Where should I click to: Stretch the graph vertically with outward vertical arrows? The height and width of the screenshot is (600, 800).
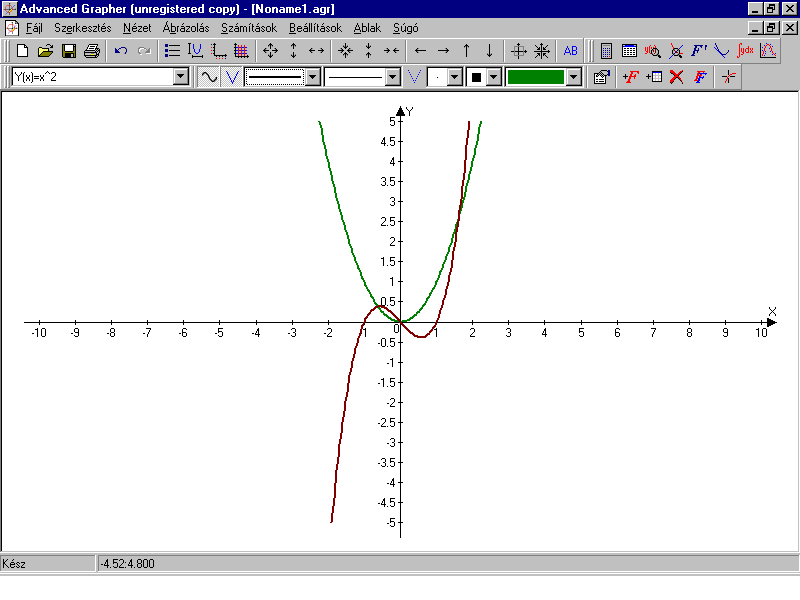pos(293,51)
